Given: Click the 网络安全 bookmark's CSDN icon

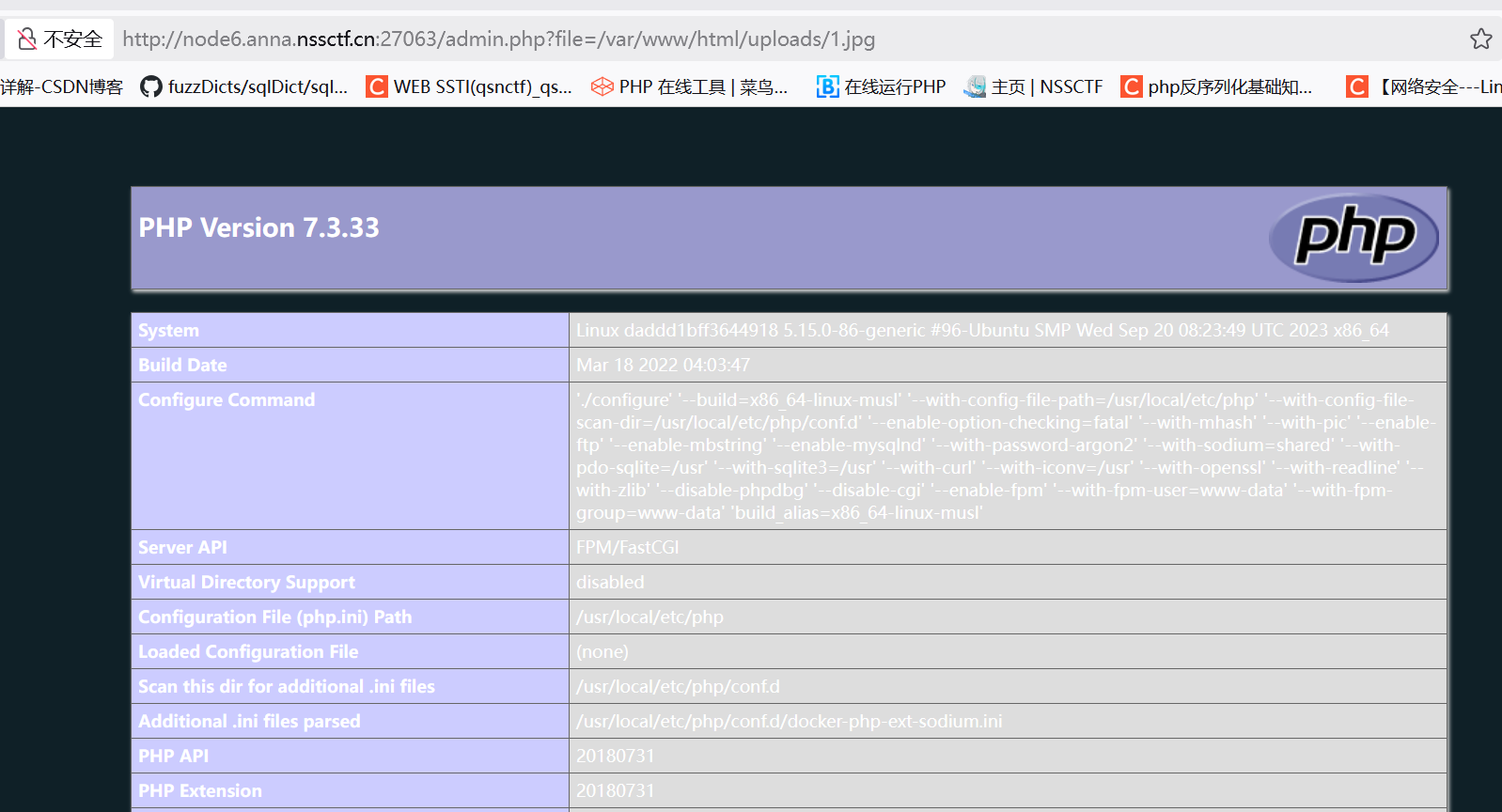Looking at the screenshot, I should pos(1356,86).
